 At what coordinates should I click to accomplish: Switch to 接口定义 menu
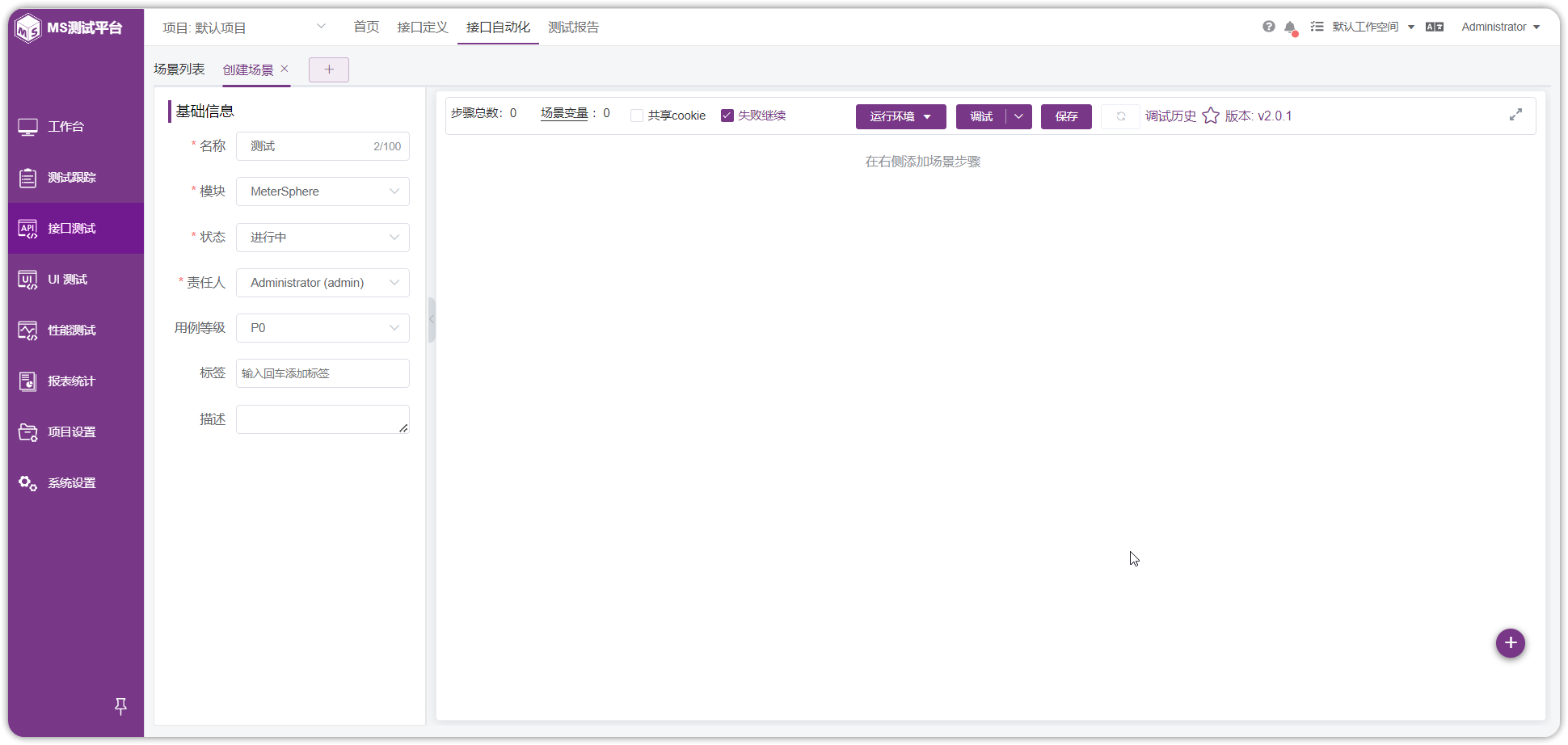[422, 27]
